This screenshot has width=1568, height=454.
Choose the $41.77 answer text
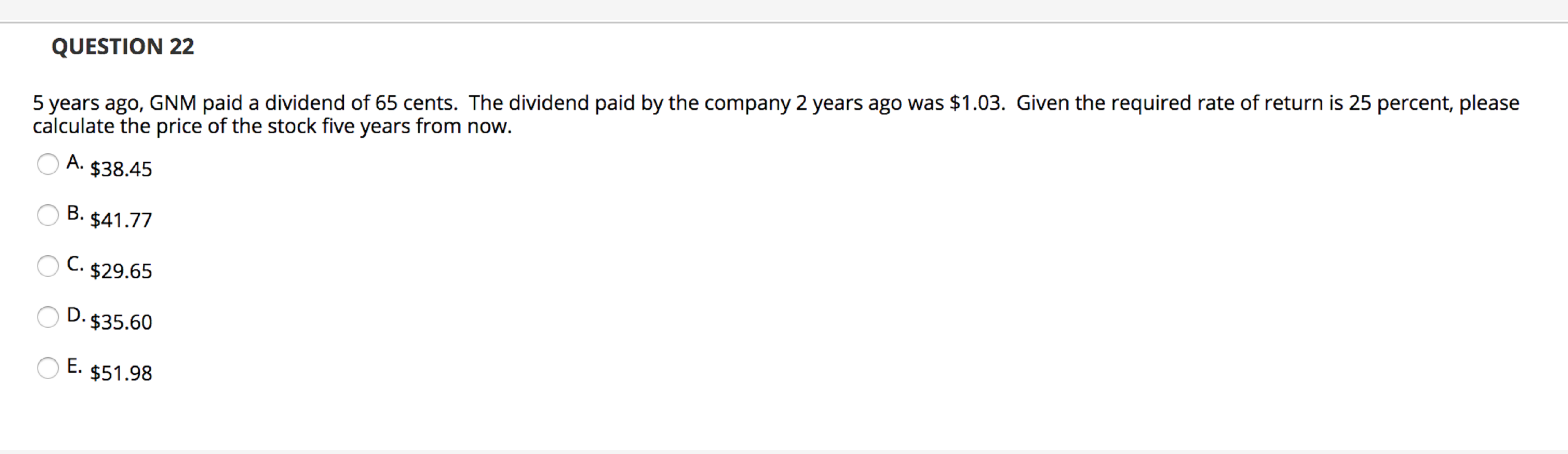click(x=121, y=220)
